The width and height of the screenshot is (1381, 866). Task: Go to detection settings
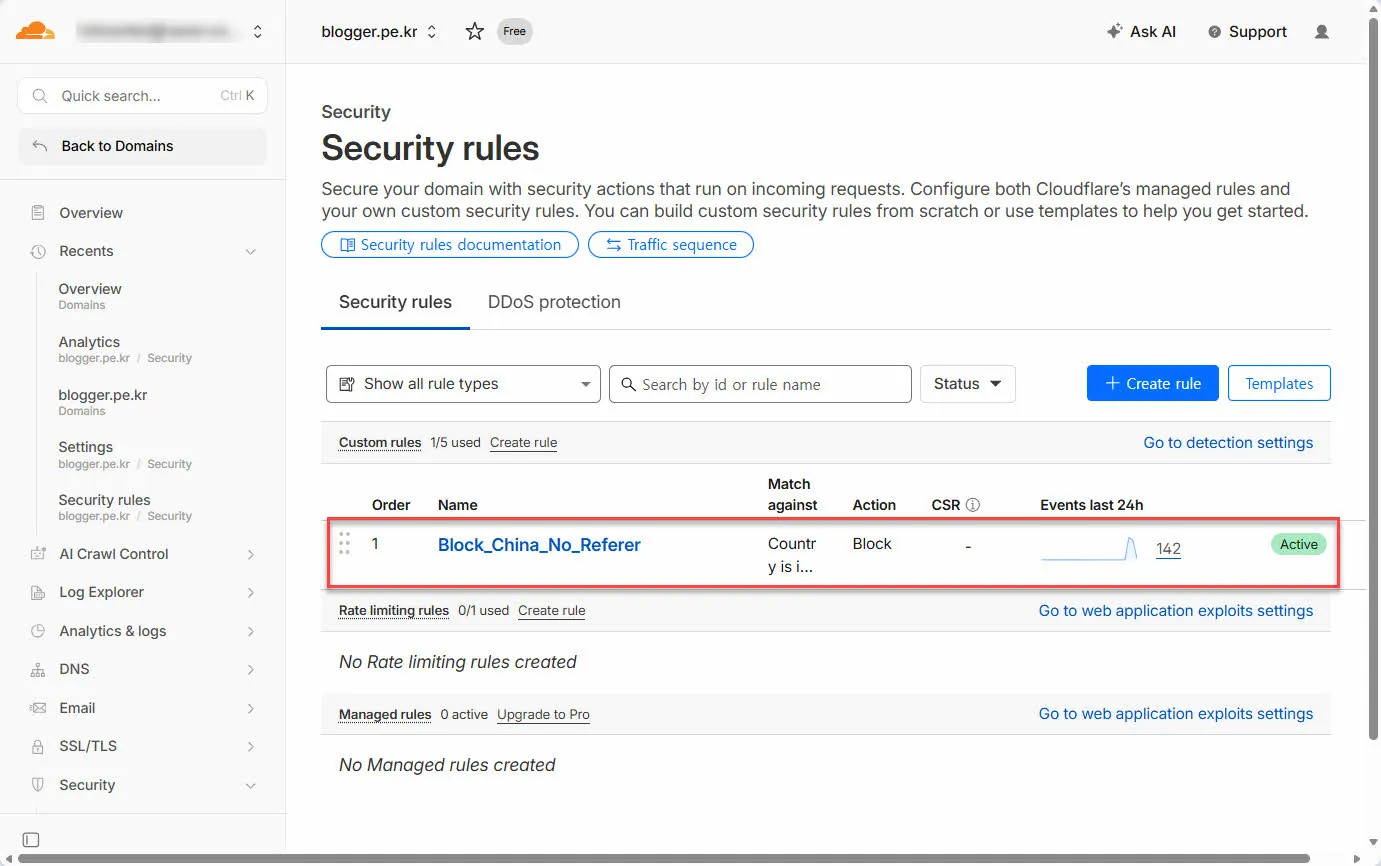point(1228,442)
